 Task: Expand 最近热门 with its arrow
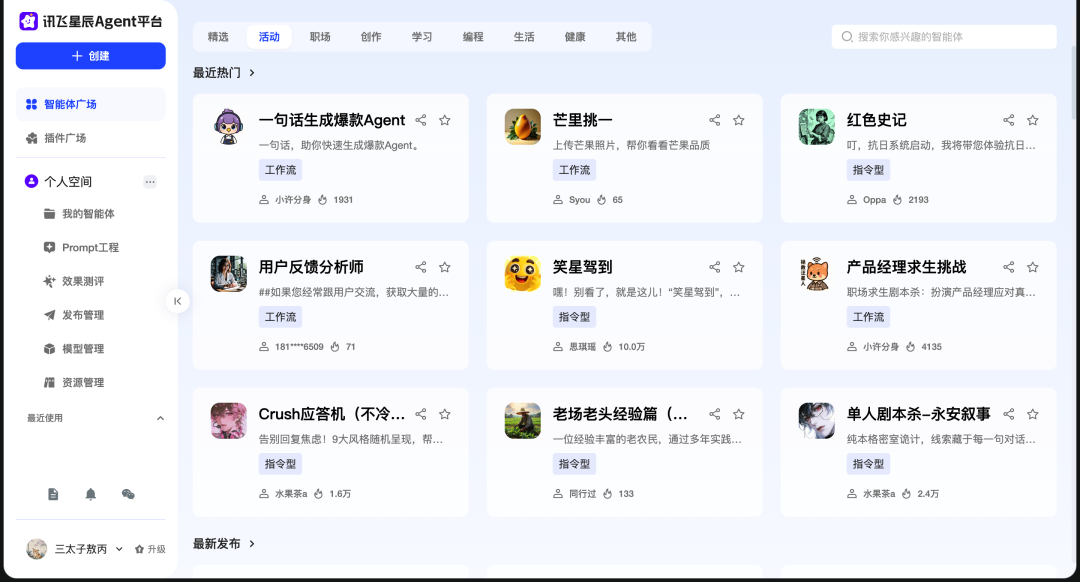253,72
